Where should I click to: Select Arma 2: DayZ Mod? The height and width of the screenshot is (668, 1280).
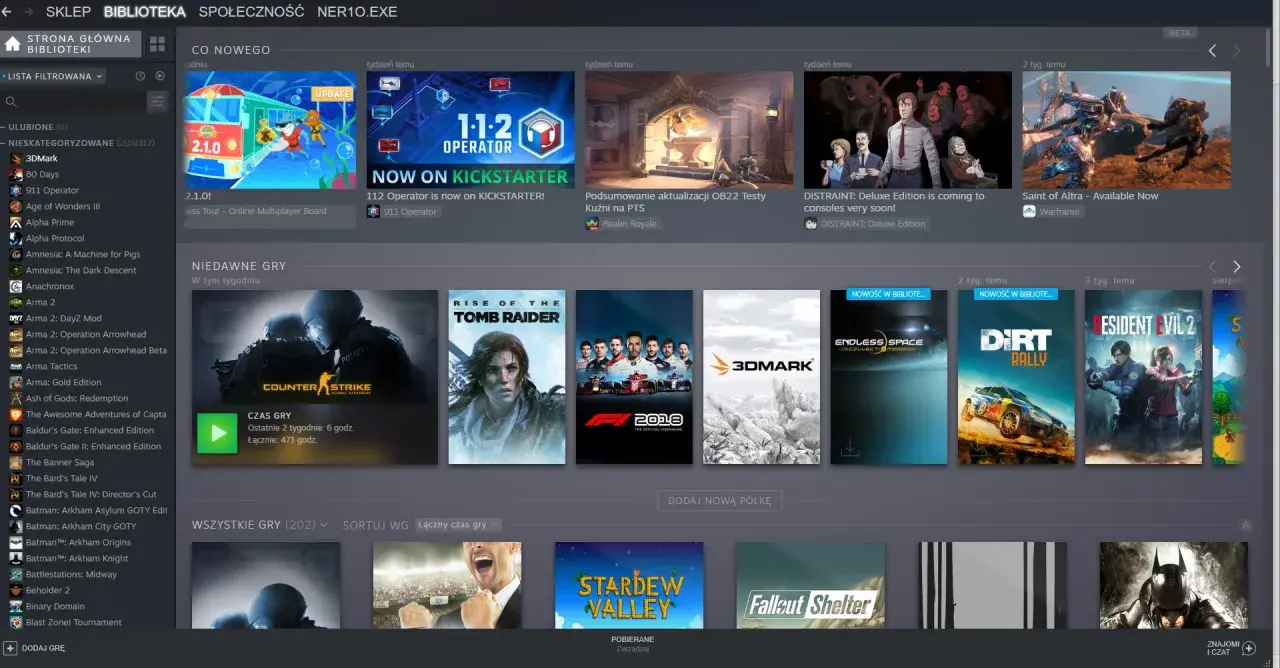[x=63, y=318]
